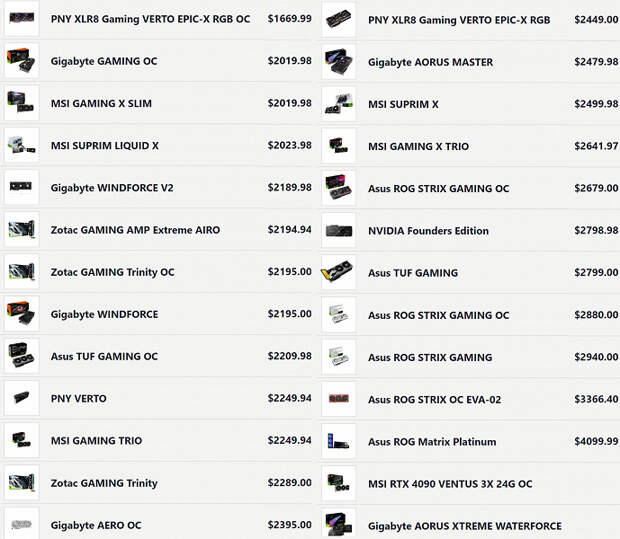This screenshot has width=620, height=539.
Task: Open the Gigabyte GAMING OC product thumbnail
Action: tap(22, 61)
